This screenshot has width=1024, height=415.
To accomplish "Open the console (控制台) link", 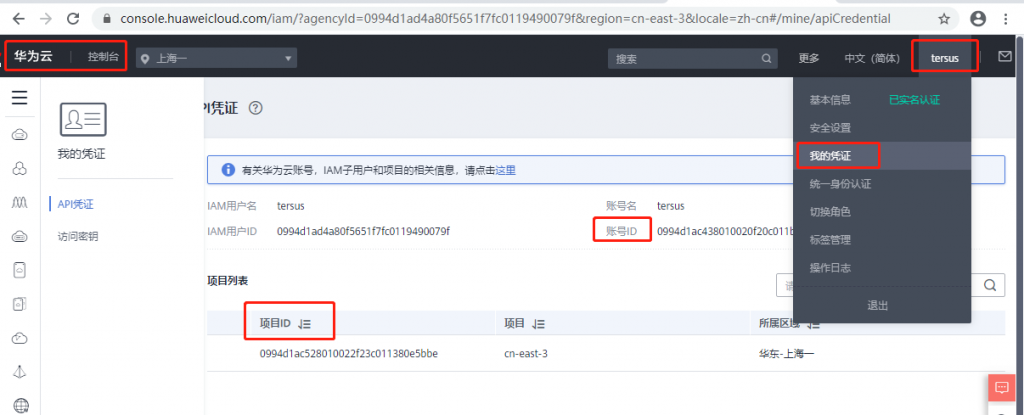I will [104, 57].
